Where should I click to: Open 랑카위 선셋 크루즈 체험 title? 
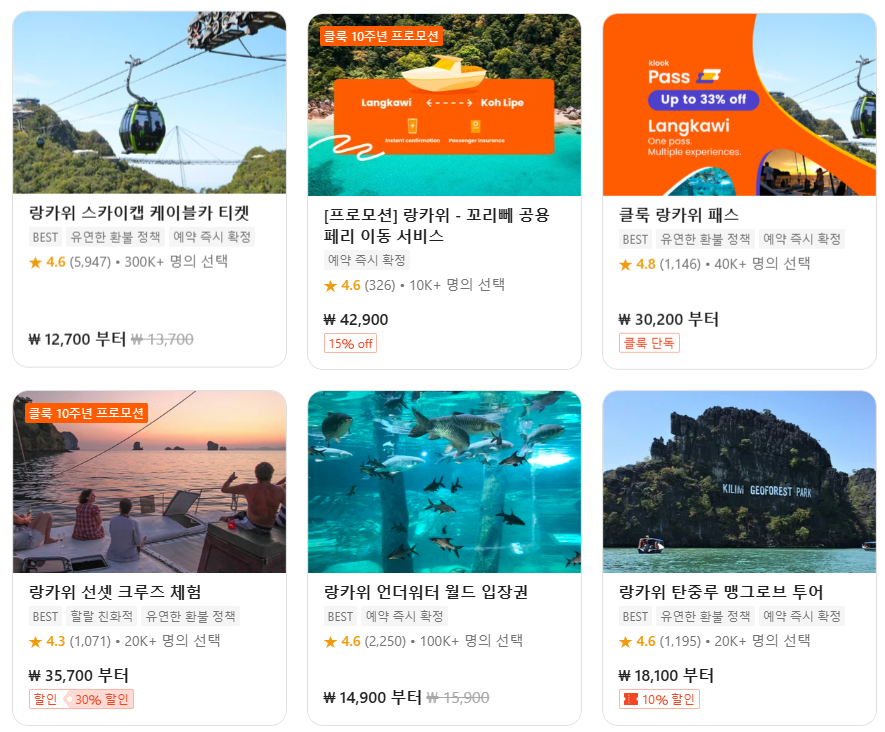(115, 592)
